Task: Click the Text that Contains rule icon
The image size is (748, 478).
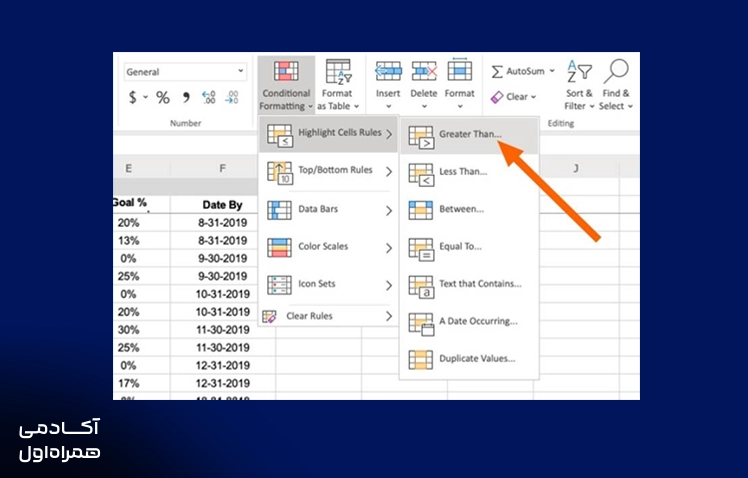Action: click(x=421, y=287)
